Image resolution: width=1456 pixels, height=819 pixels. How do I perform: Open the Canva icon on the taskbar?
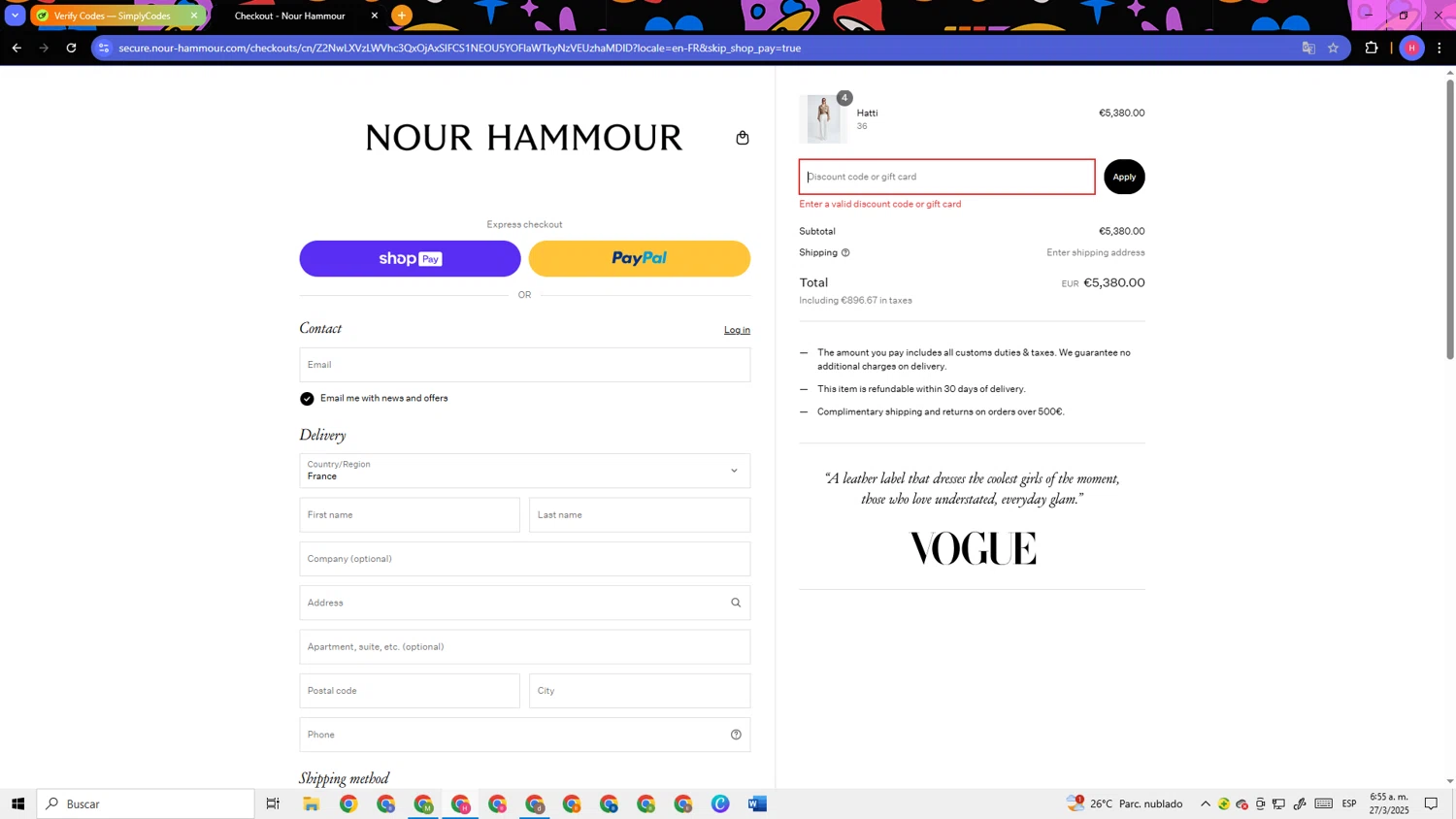[720, 803]
